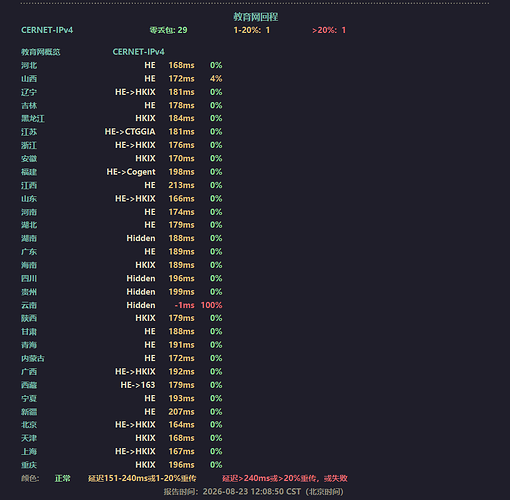Select the 零丢包: 29 summary
Screen dimensions: 510x500
pyautogui.click(x=168, y=30)
